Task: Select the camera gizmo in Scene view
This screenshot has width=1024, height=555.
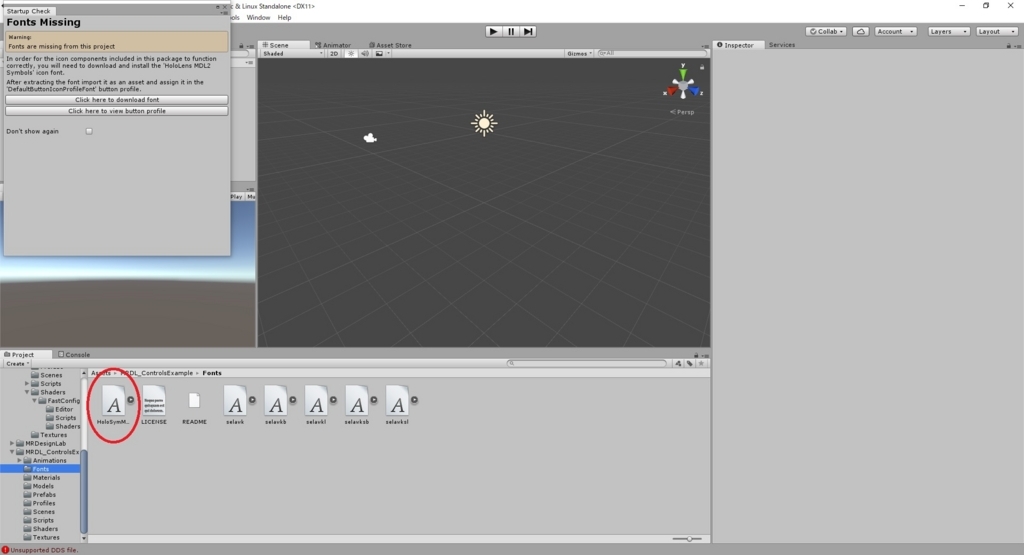Action: point(370,138)
